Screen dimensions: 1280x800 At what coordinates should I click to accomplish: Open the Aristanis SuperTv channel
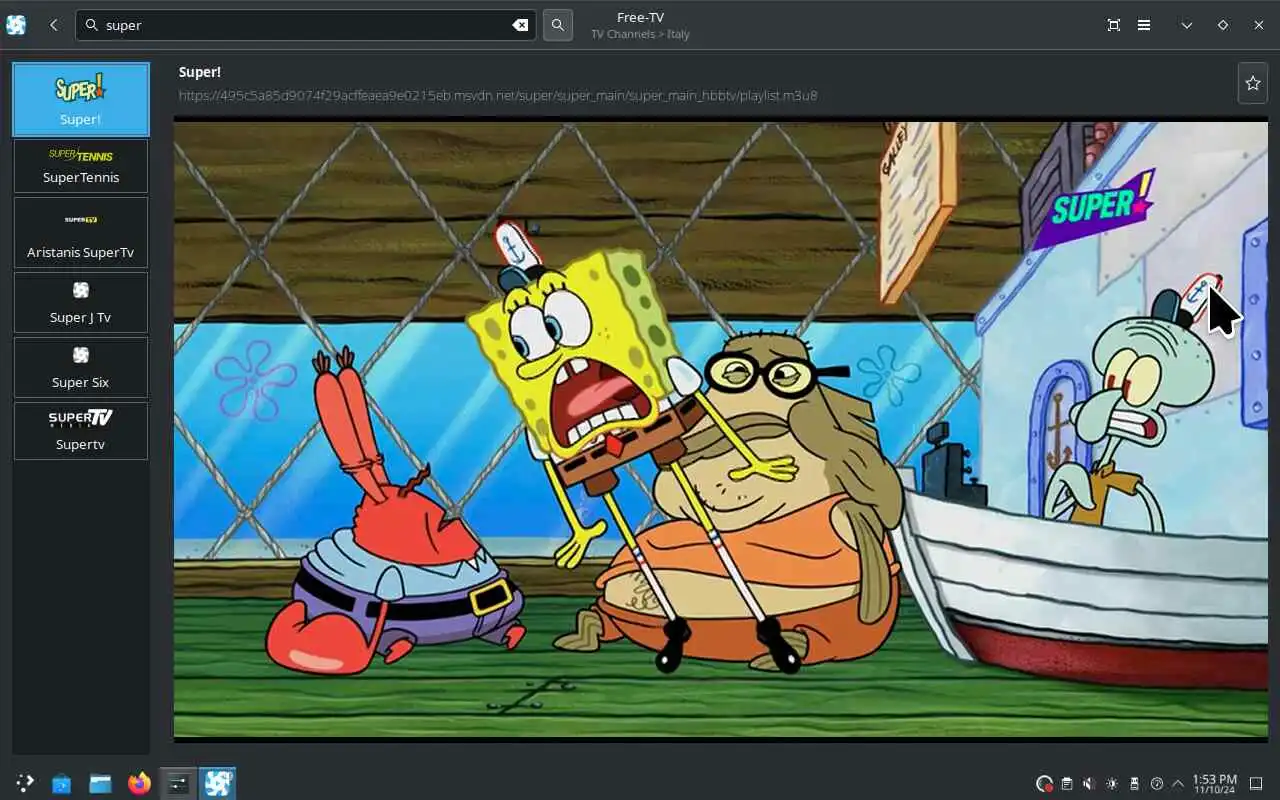click(x=81, y=232)
